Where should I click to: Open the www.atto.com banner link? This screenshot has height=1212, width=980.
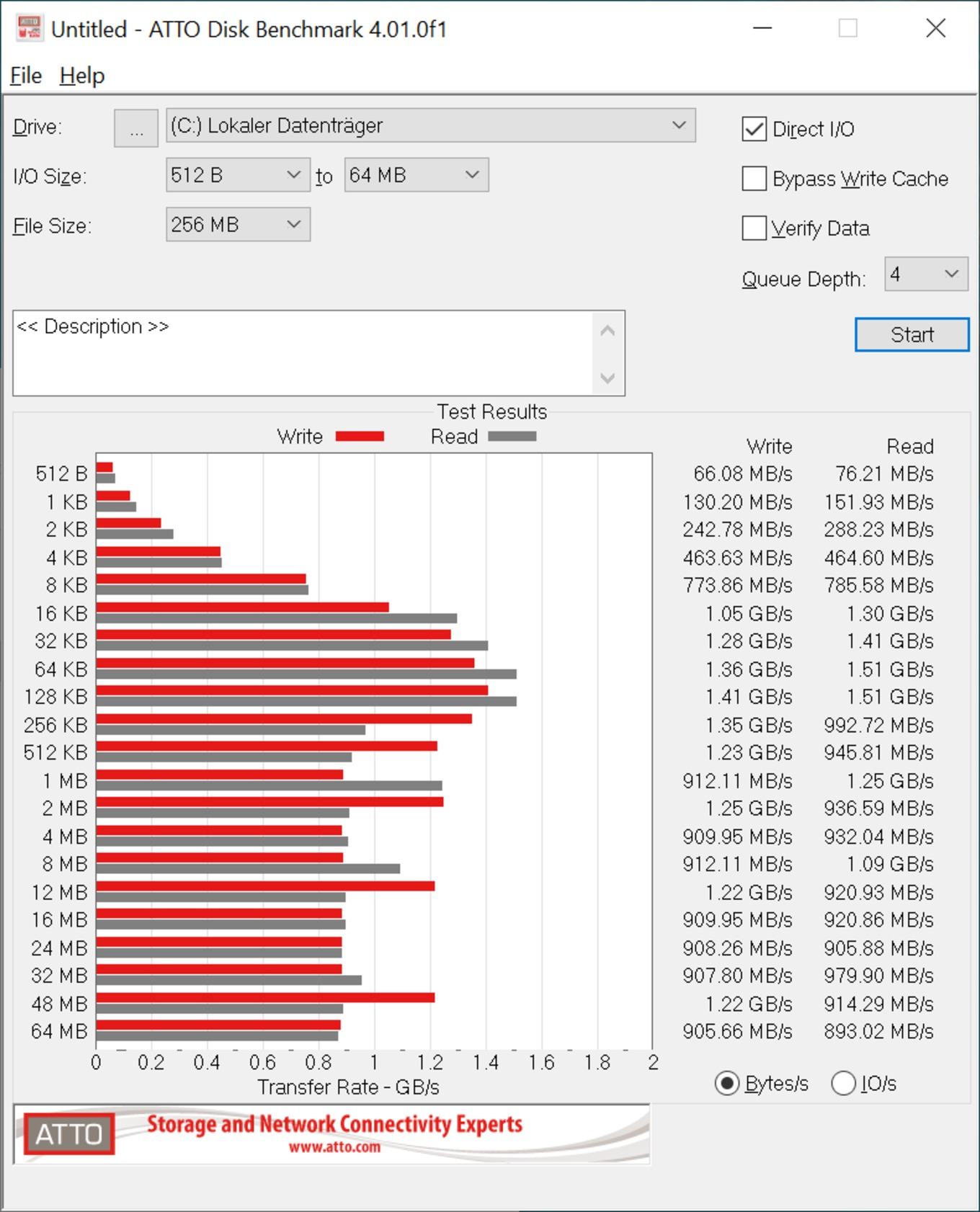point(334,1147)
